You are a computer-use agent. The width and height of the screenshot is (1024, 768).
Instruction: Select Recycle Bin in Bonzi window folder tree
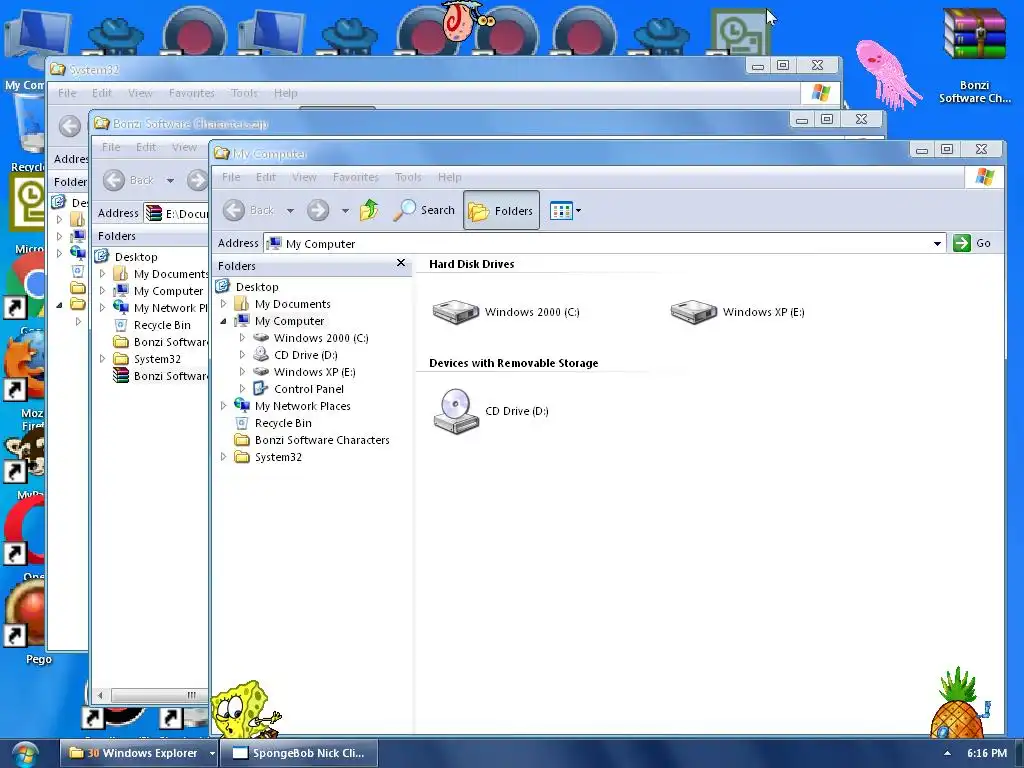(x=162, y=325)
